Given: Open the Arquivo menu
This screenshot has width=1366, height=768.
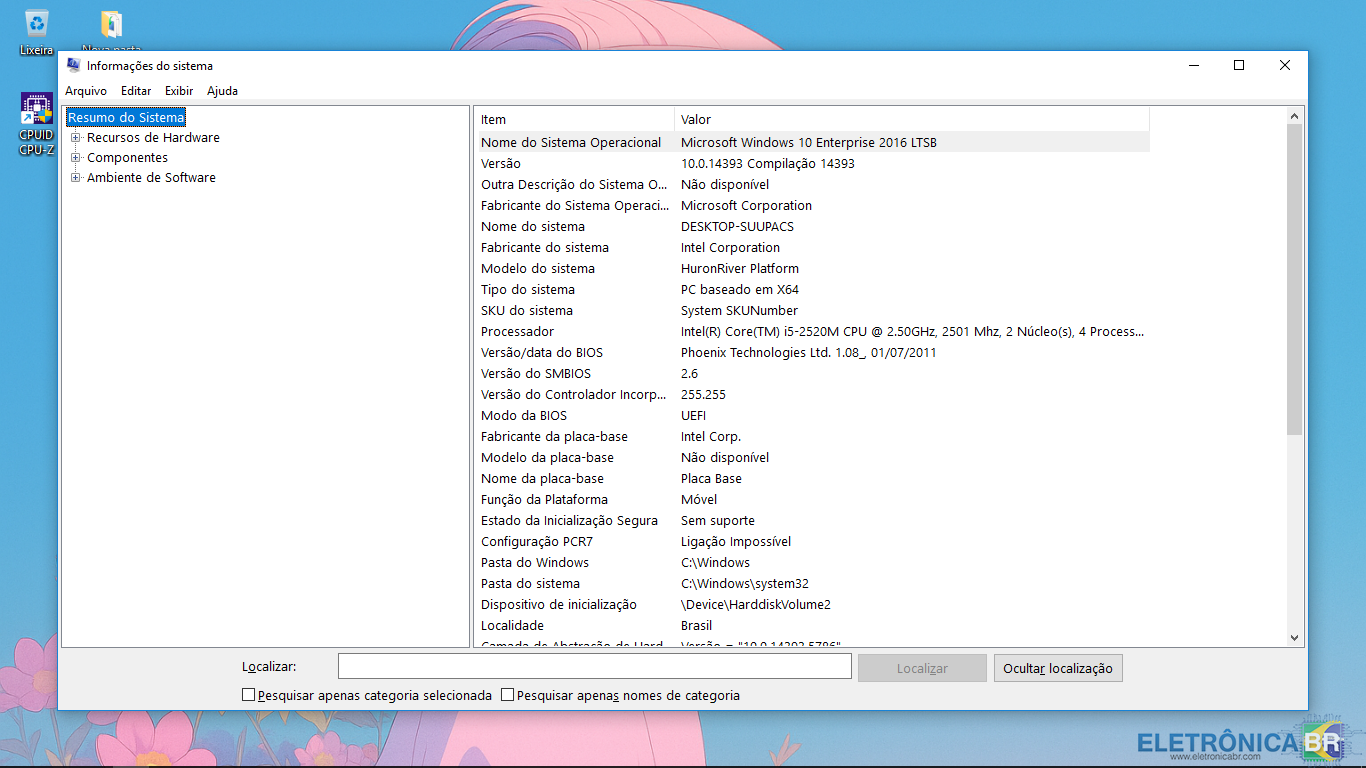Looking at the screenshot, I should 86,91.
